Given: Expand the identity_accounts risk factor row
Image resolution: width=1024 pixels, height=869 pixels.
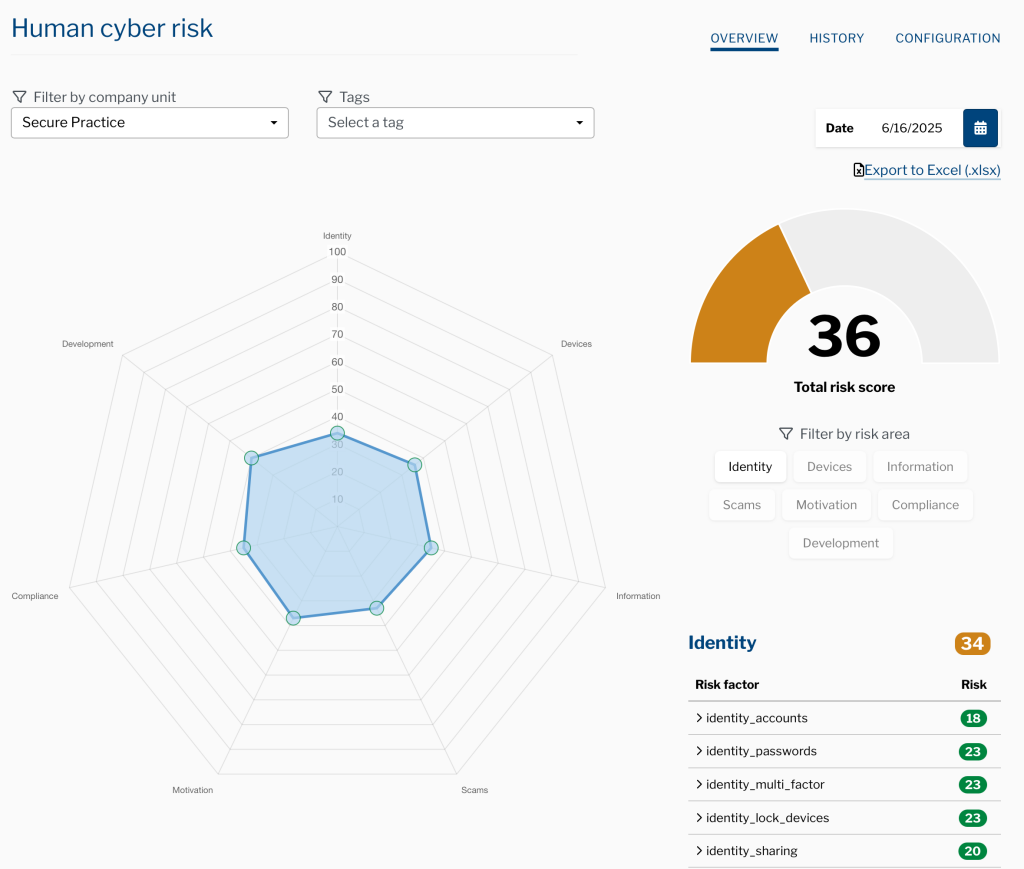Looking at the screenshot, I should (x=750, y=718).
